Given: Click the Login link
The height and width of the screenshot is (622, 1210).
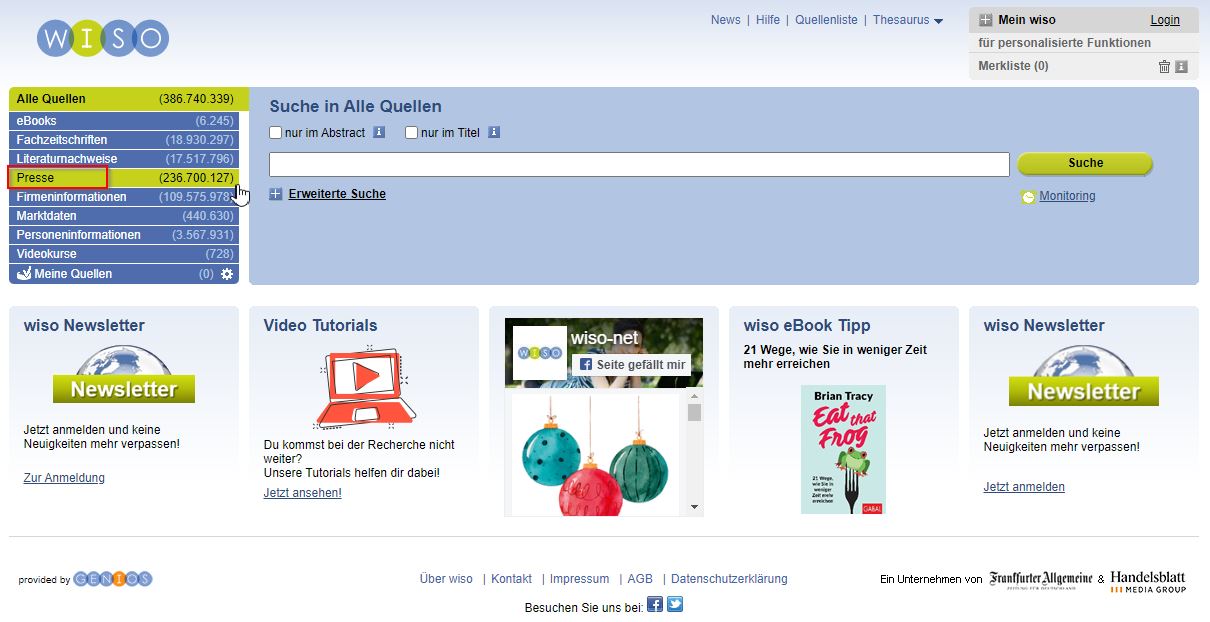Looking at the screenshot, I should [1165, 20].
